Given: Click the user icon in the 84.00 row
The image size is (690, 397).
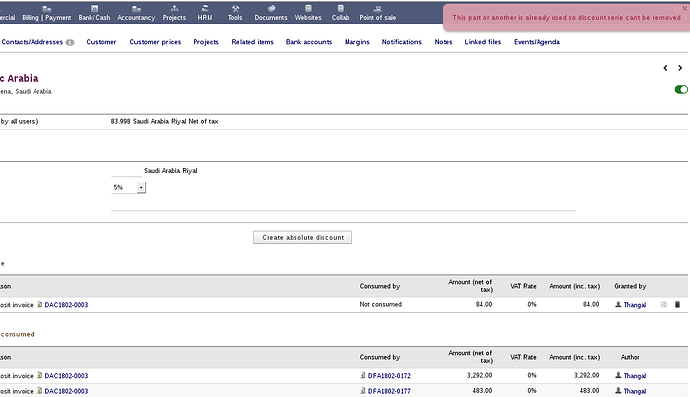Looking at the screenshot, I should pos(618,305).
